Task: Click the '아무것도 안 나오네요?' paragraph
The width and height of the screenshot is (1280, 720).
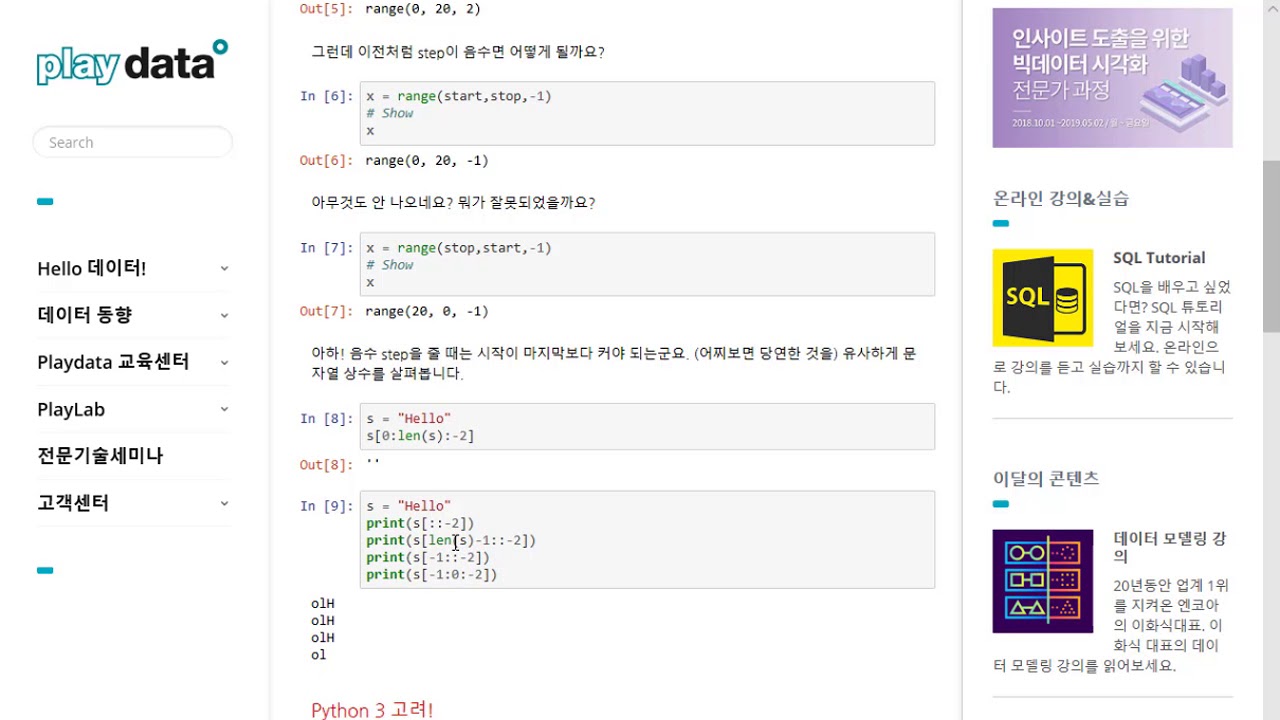Action: click(453, 202)
